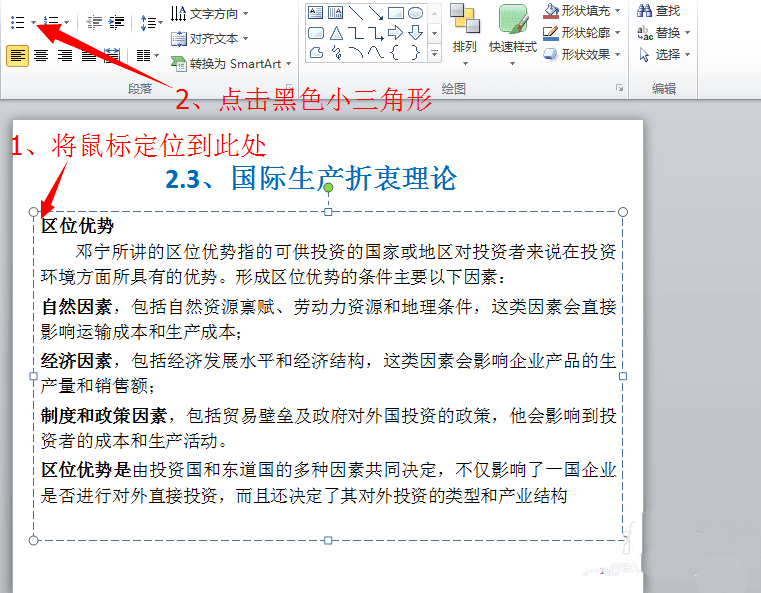Click 查找 find button
The image size is (761, 593).
coord(659,10)
